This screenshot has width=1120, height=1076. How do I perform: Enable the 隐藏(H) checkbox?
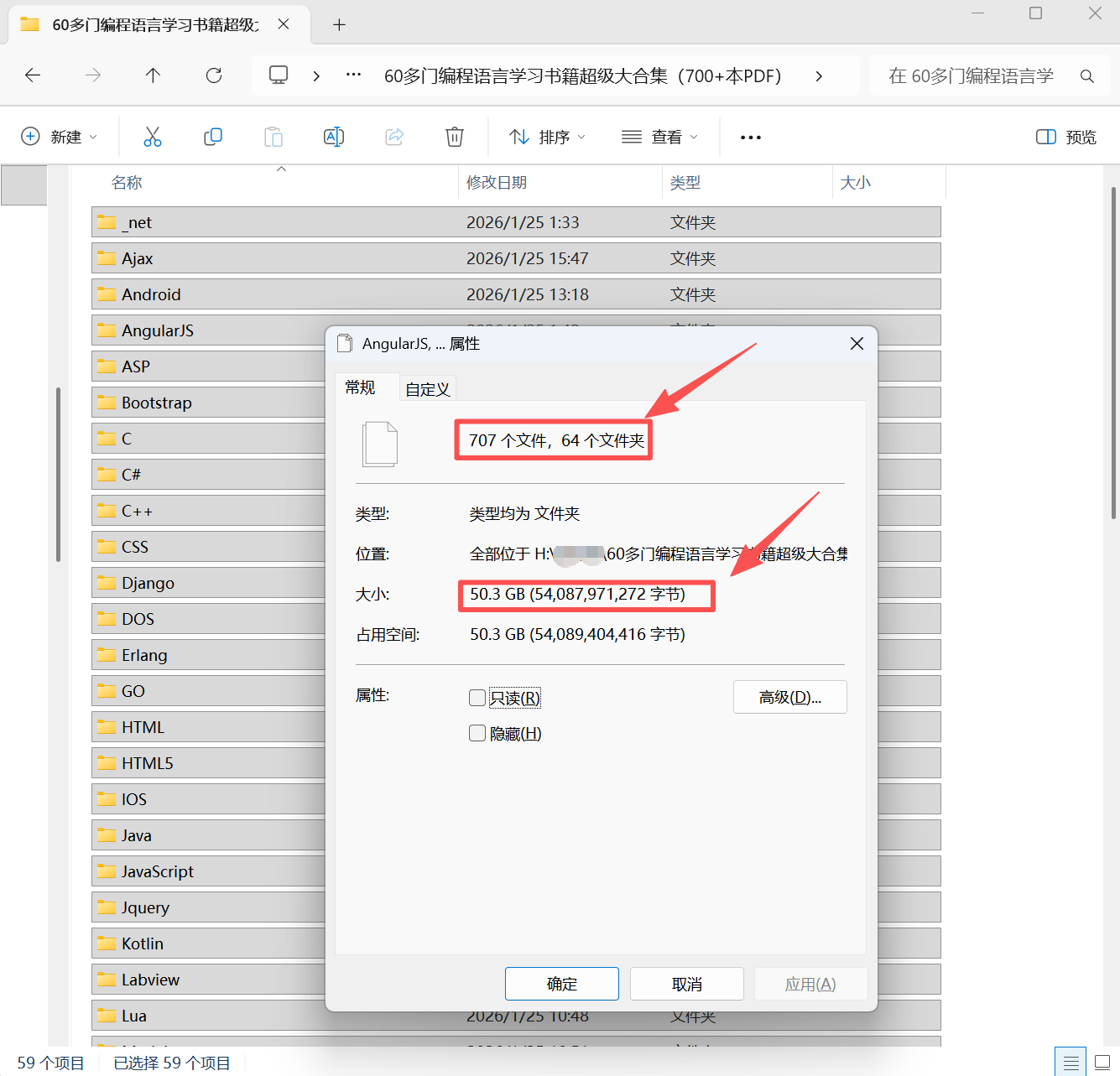click(x=477, y=733)
